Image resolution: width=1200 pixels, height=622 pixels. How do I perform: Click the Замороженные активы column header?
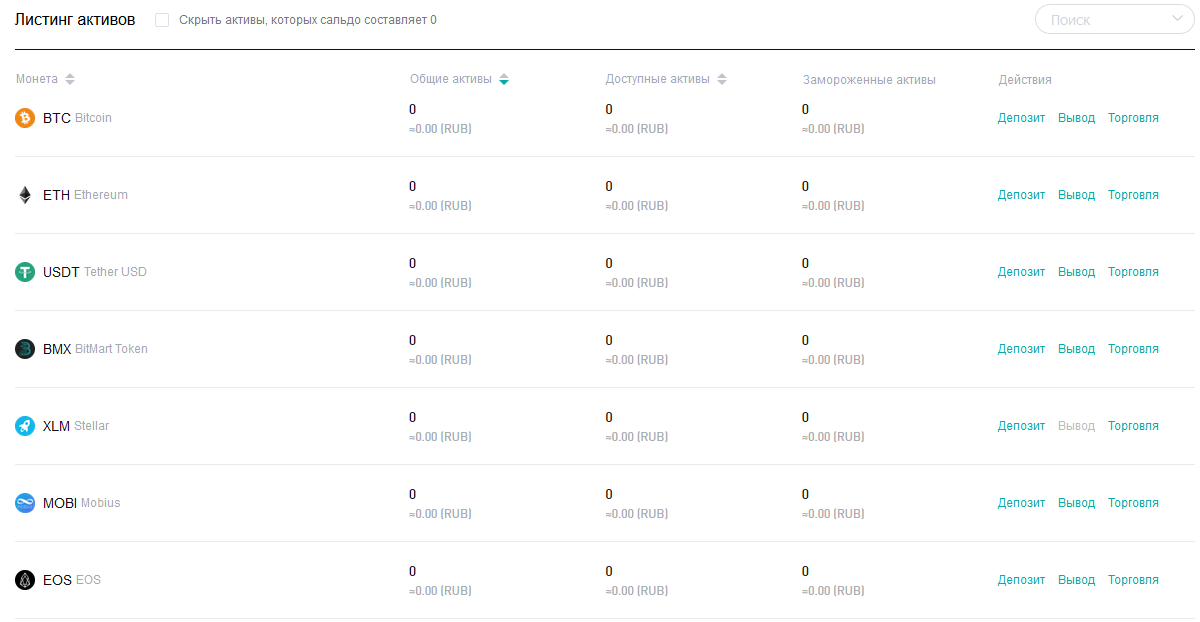point(868,80)
